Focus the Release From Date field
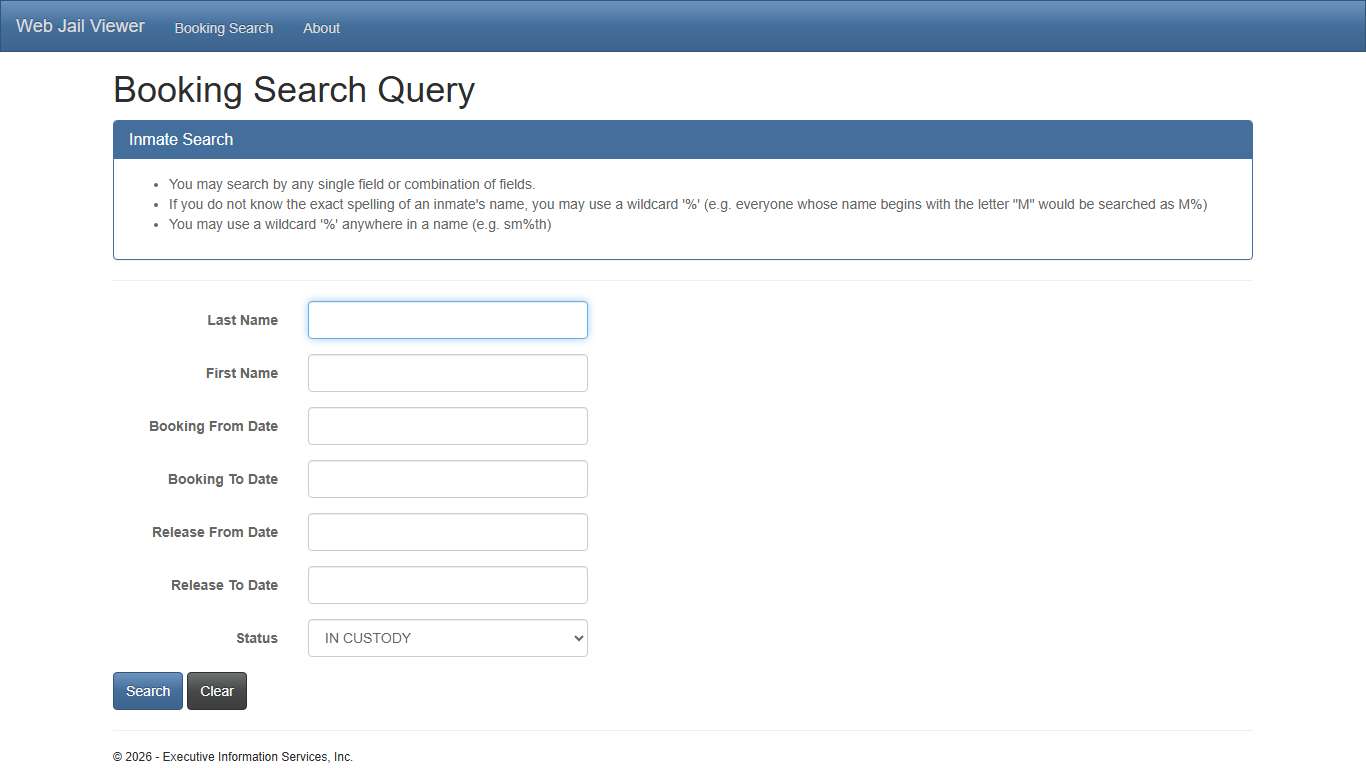 pyautogui.click(x=447, y=532)
